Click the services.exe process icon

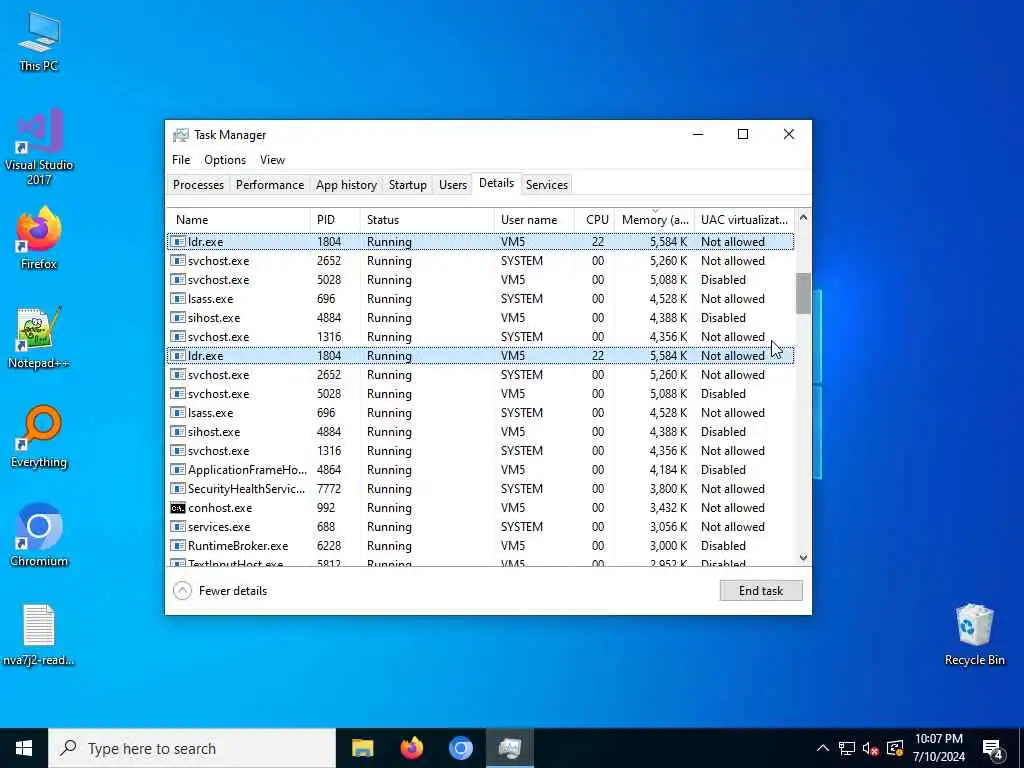tap(178, 527)
